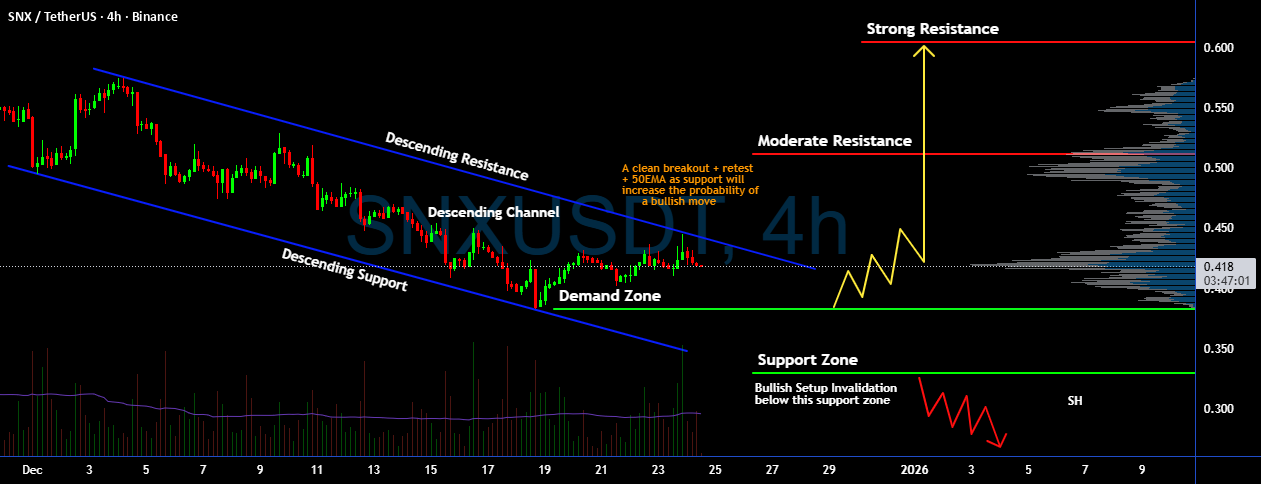Click the 23 date label on time axis
The width and height of the screenshot is (1261, 484).
pyautogui.click(x=658, y=468)
